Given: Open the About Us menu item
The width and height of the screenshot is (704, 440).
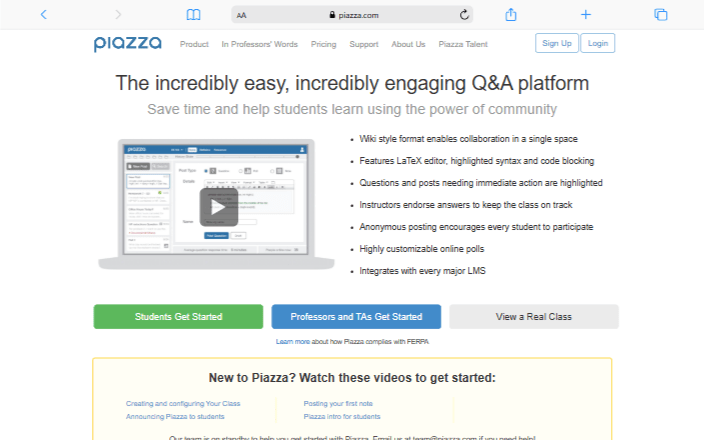Looking at the screenshot, I should 408,44.
